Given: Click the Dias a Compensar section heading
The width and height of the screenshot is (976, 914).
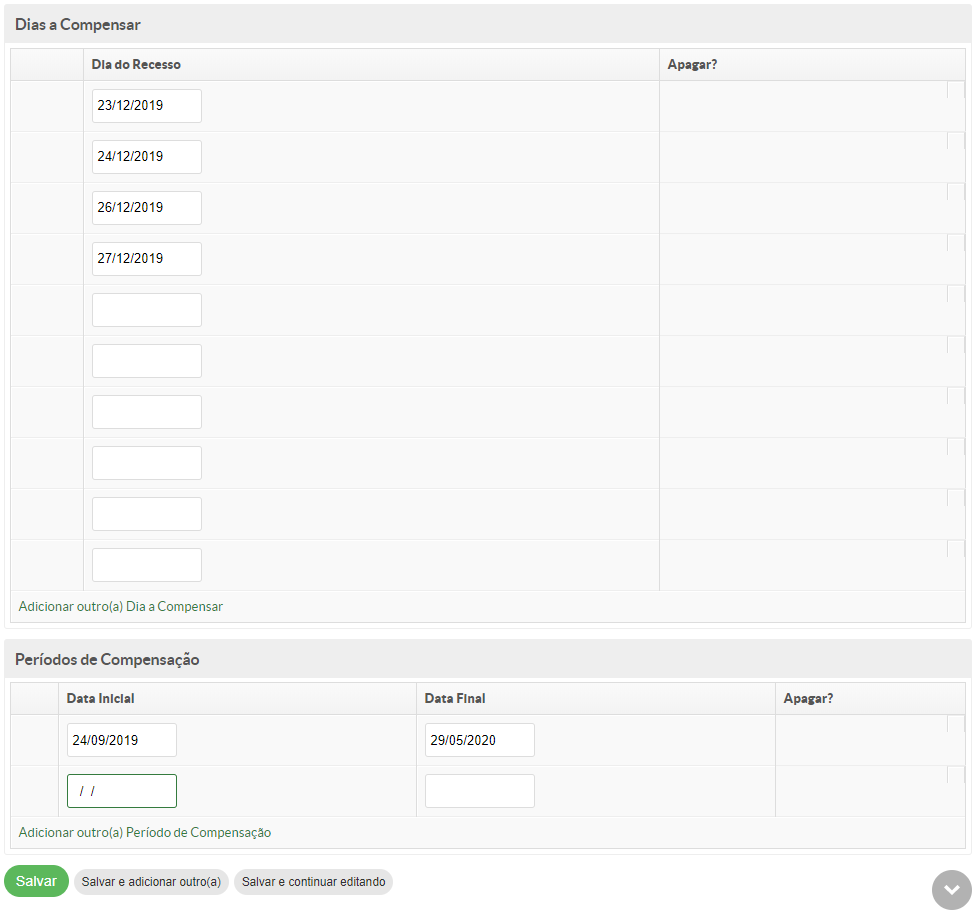Looking at the screenshot, I should (78, 24).
